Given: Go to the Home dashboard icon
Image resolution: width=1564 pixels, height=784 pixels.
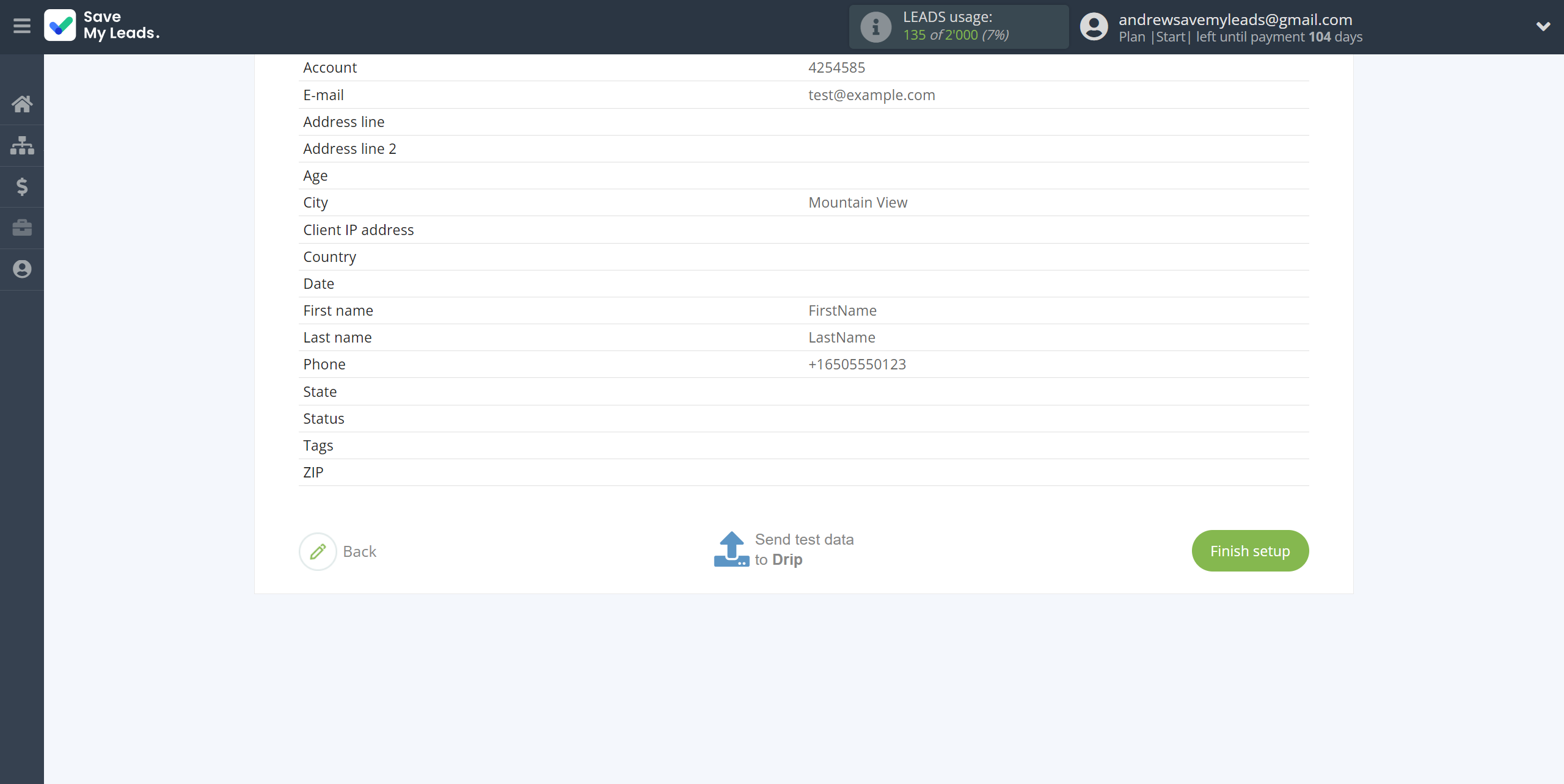Looking at the screenshot, I should click(x=22, y=104).
